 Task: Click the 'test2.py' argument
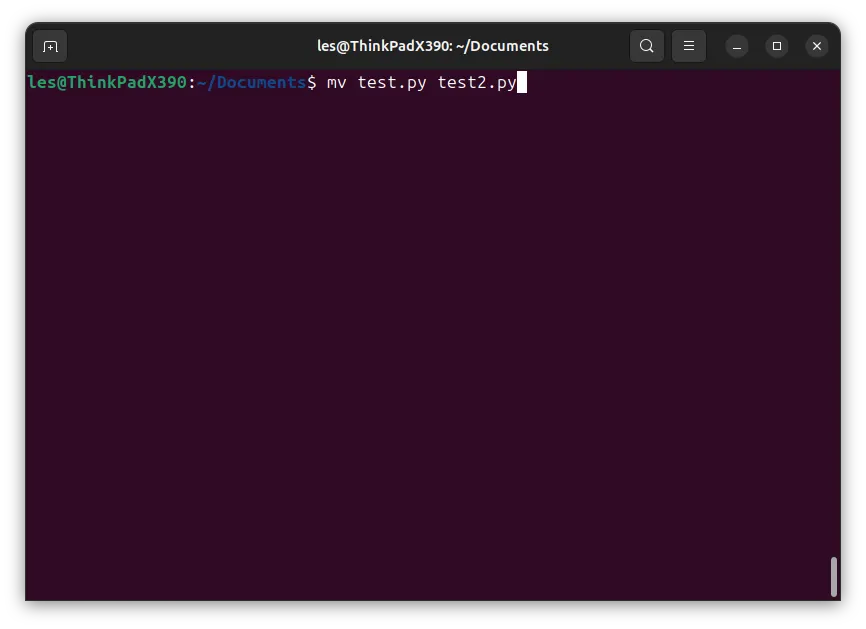(x=477, y=83)
